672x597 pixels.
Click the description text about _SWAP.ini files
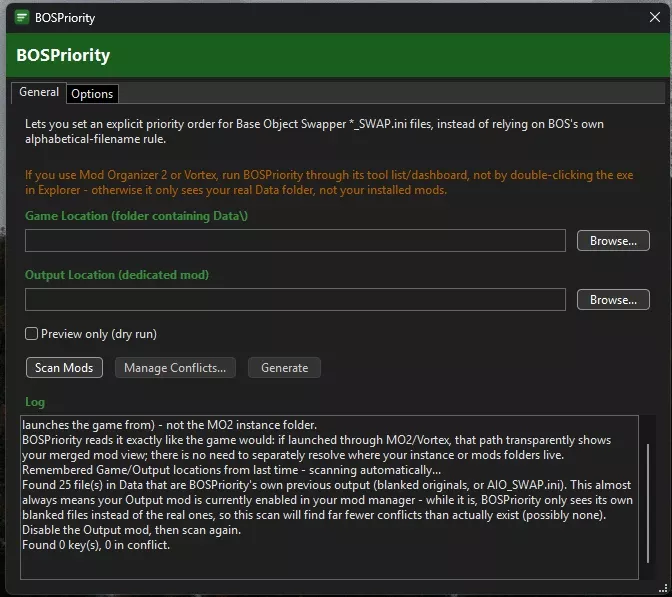[x=314, y=131]
